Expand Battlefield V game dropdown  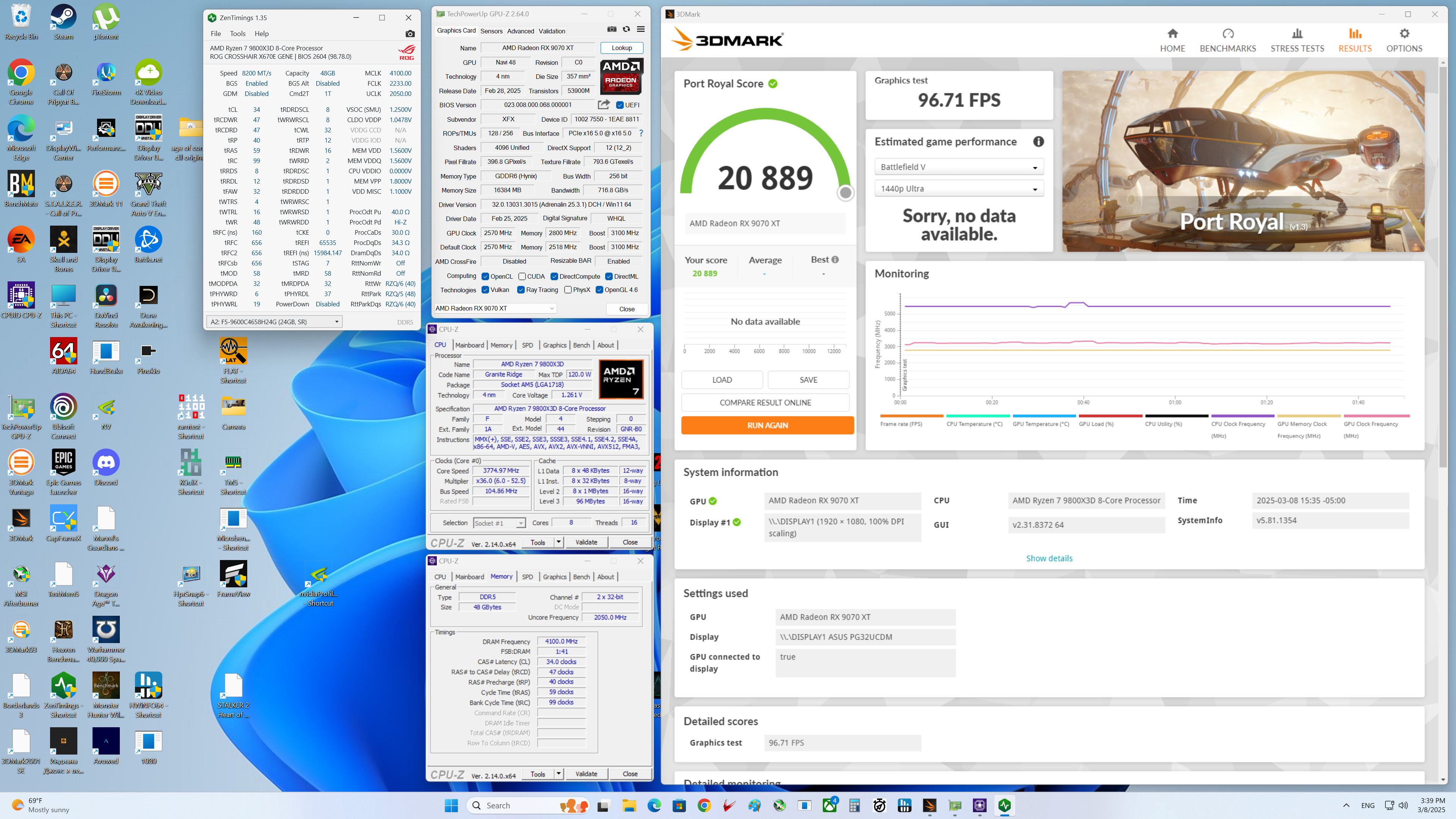(959, 167)
